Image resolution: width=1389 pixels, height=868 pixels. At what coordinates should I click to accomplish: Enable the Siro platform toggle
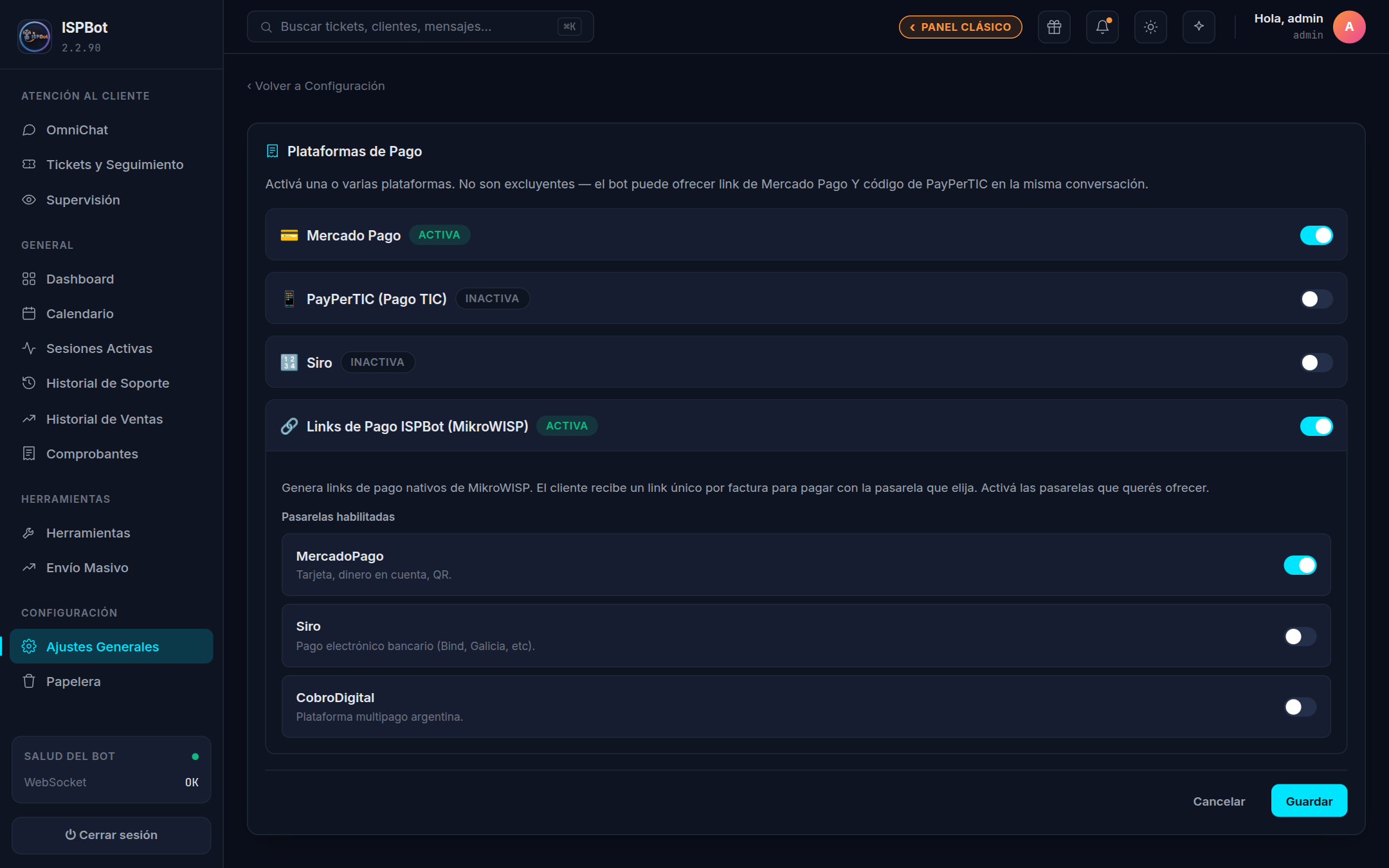pos(1316,363)
